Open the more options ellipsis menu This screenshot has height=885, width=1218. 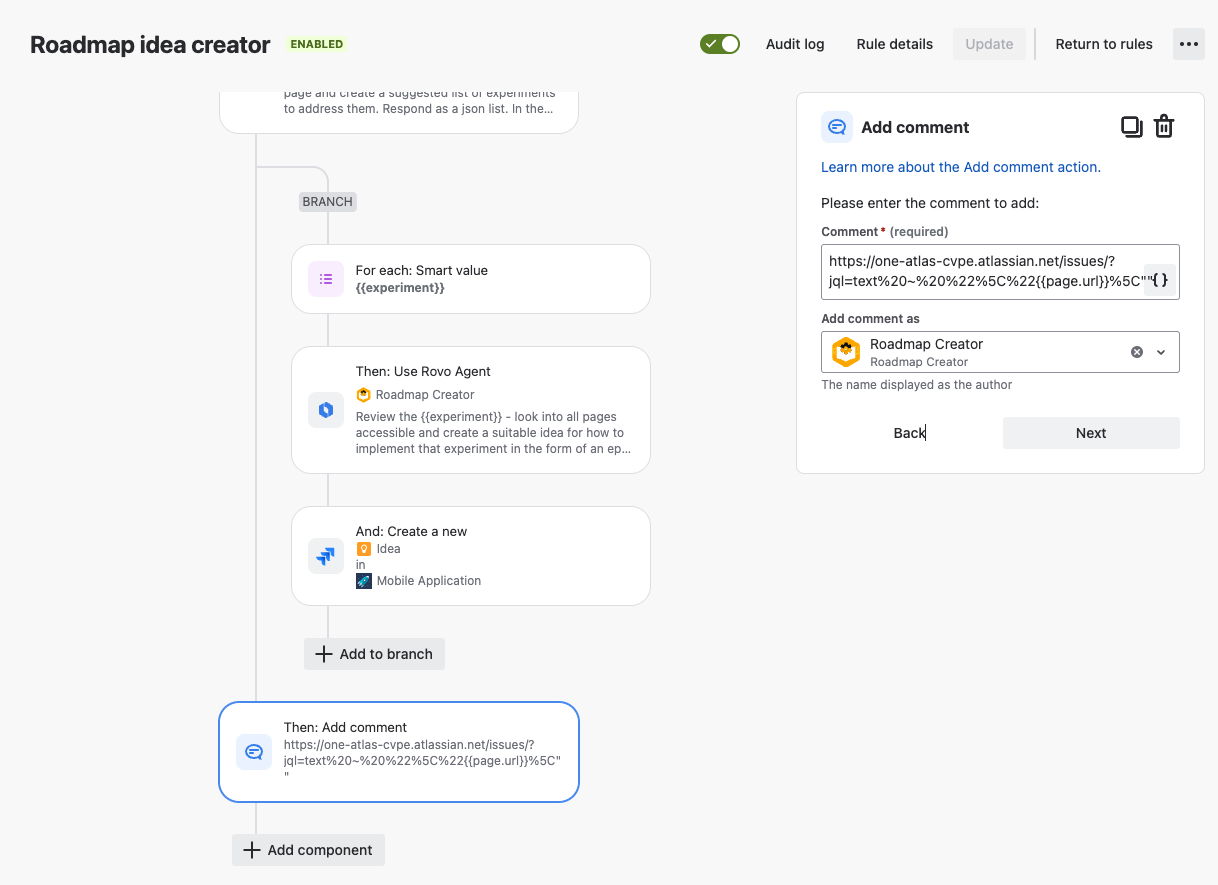point(1189,44)
